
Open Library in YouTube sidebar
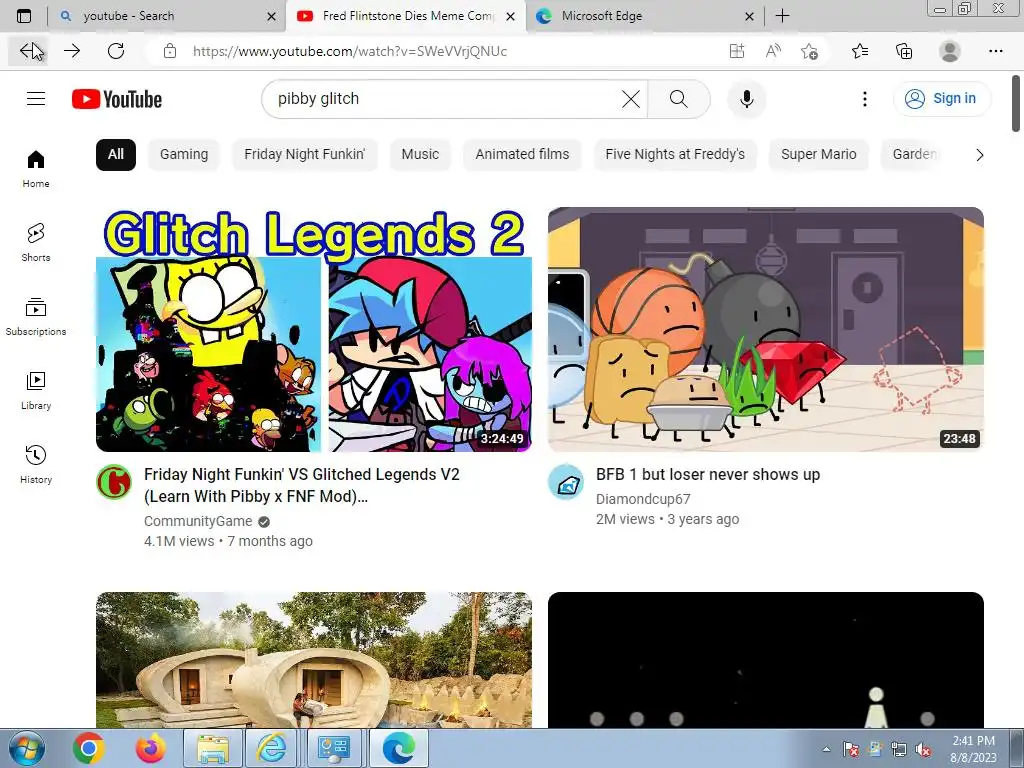pos(36,391)
